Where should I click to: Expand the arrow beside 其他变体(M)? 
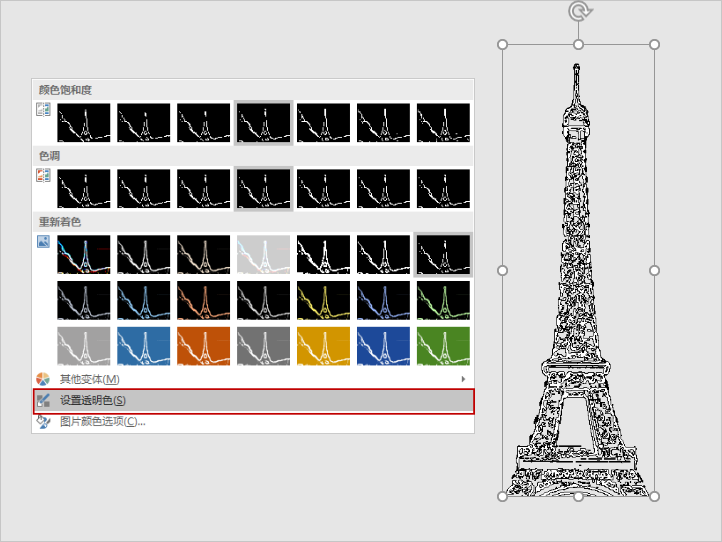click(x=463, y=379)
